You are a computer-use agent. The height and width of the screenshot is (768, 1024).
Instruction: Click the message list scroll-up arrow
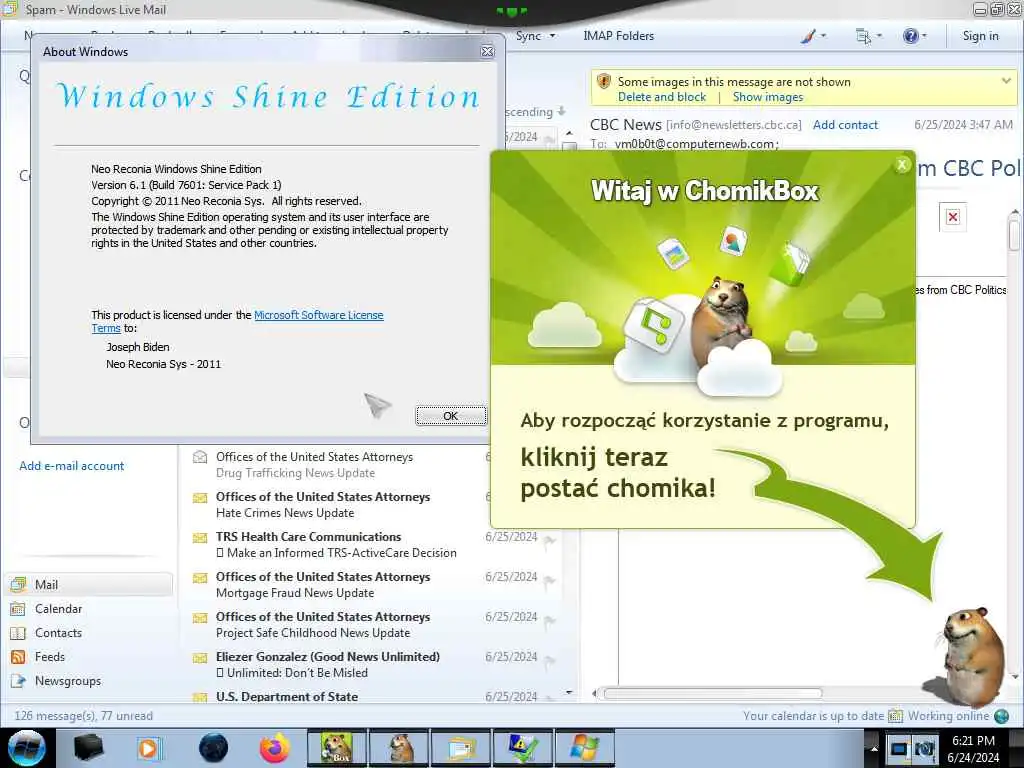[569, 133]
